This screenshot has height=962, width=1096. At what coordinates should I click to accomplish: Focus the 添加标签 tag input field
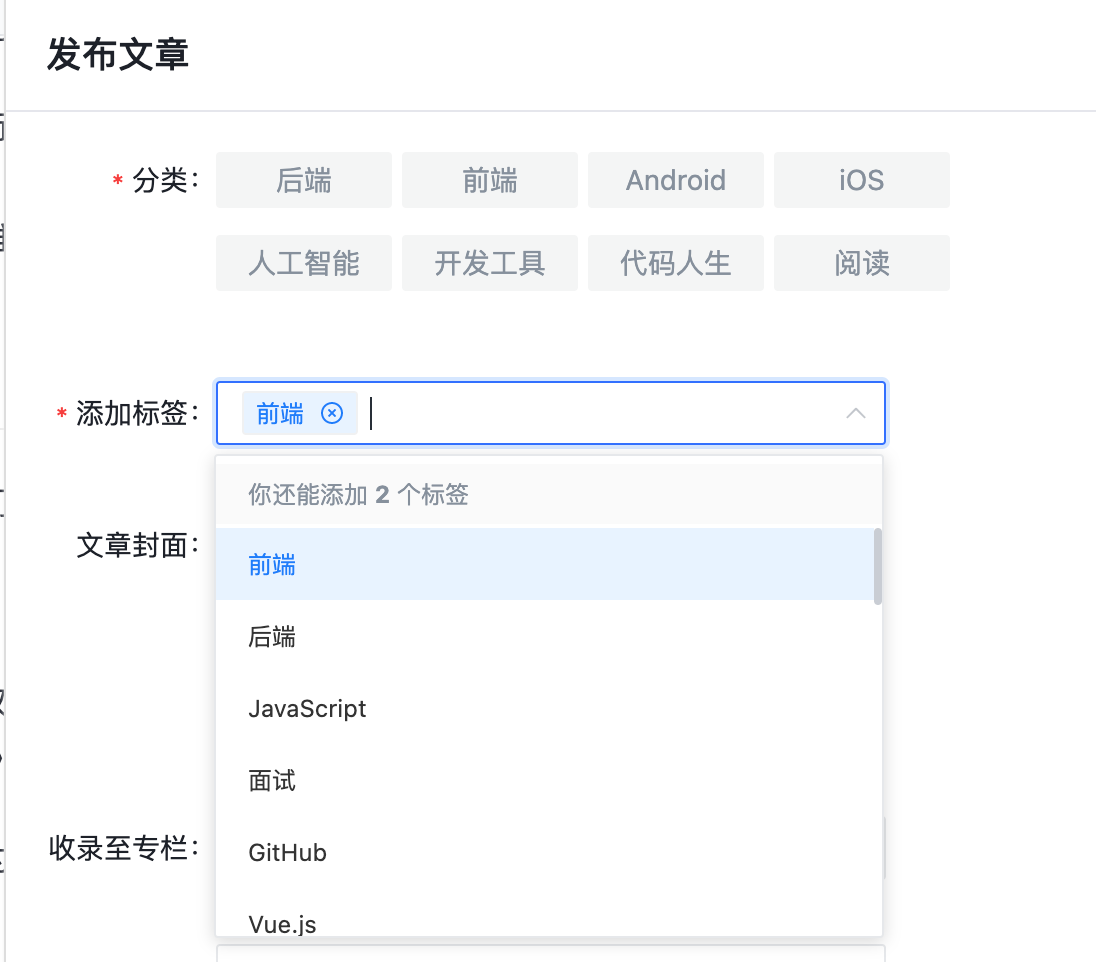(x=600, y=413)
